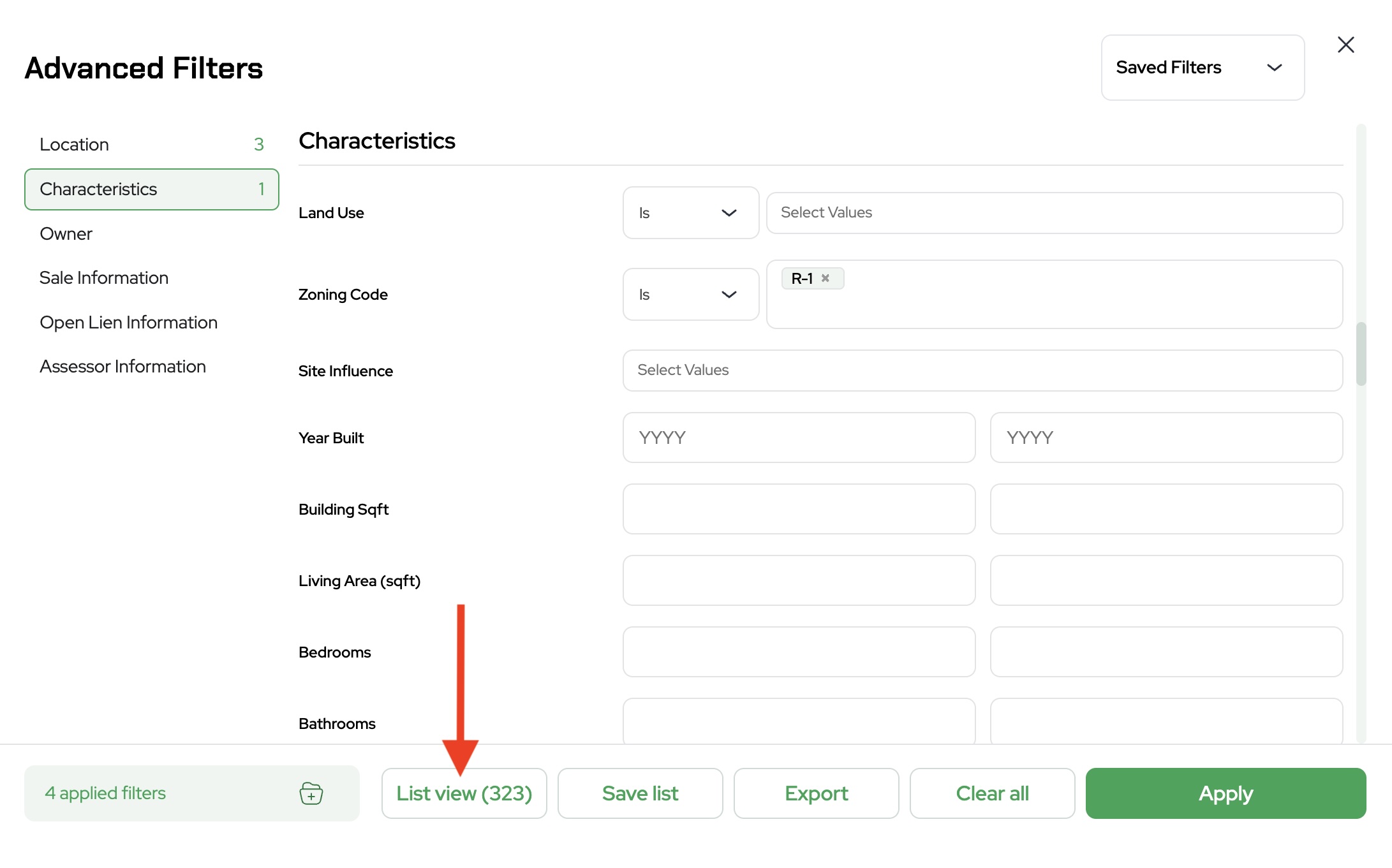Switch to the Owner filter section
The image size is (1392, 868).
click(66, 234)
